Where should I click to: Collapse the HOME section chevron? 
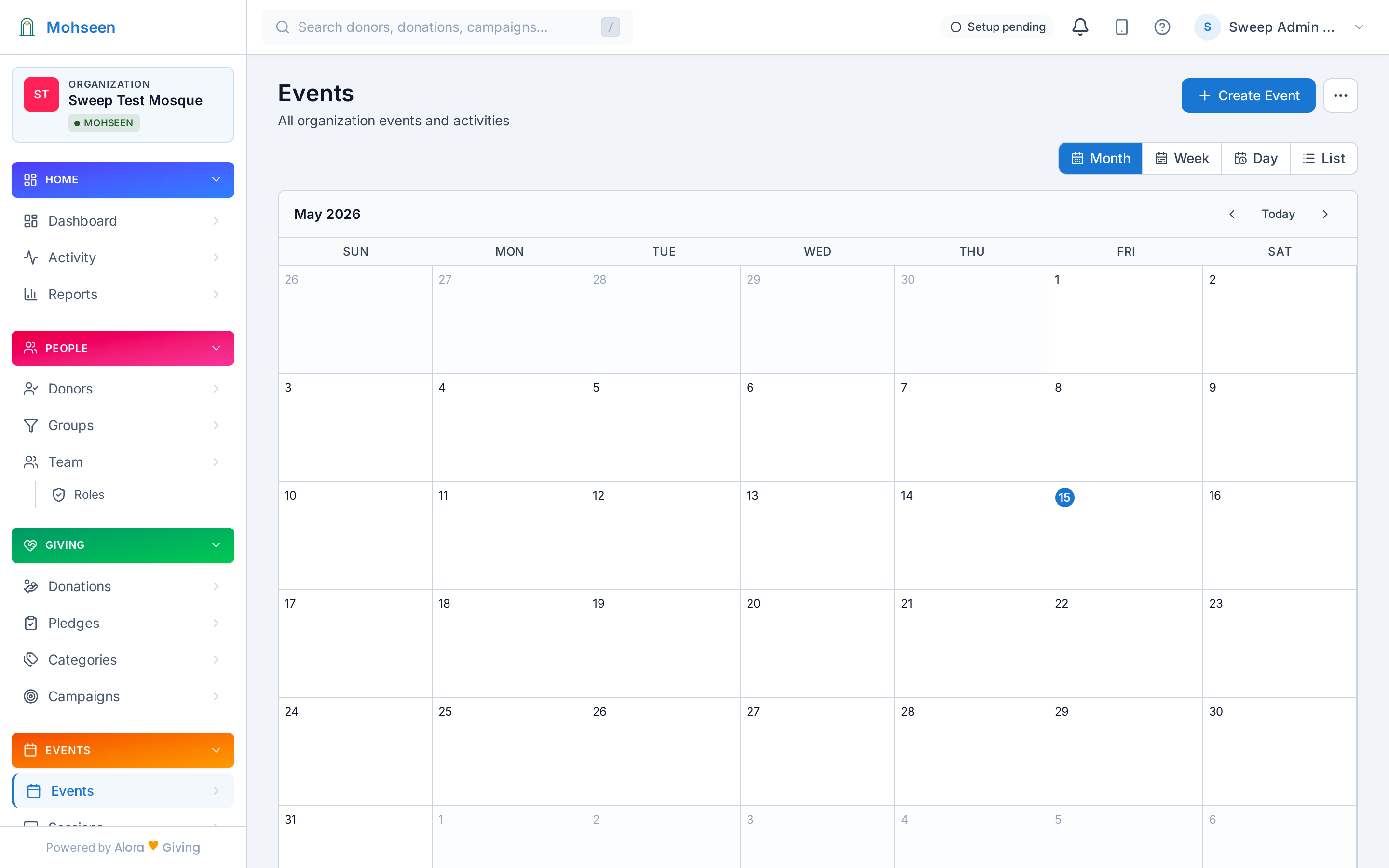[x=216, y=180]
